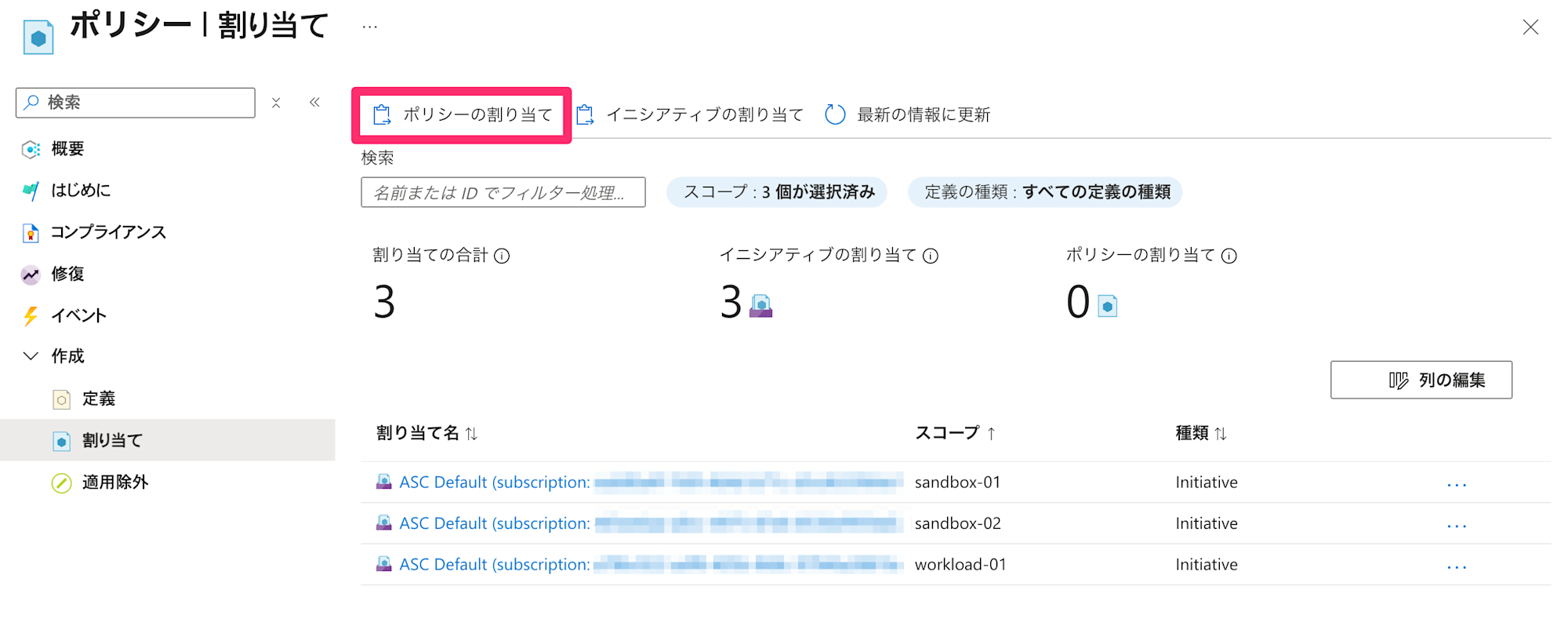Click the sandbox-01 scope cell
Image resolution: width=1568 pixels, height=626 pixels.
(x=957, y=482)
